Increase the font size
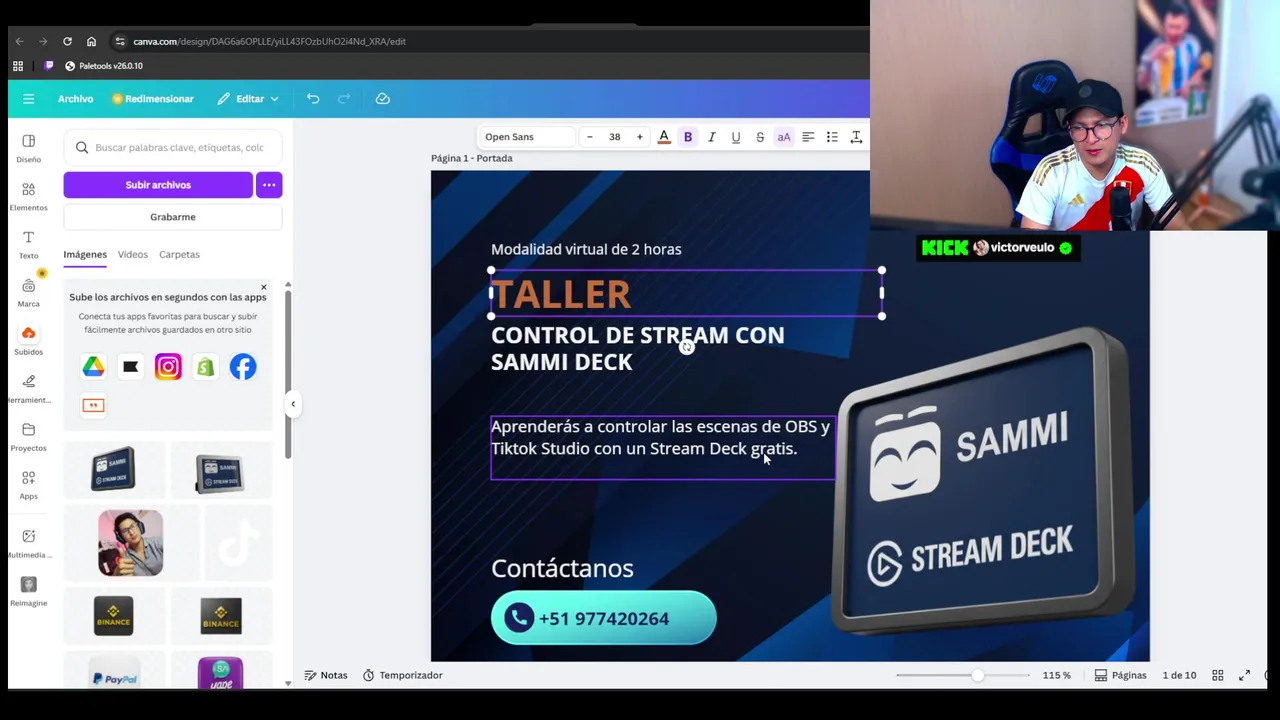Viewport: 1280px width, 720px height. (640, 137)
